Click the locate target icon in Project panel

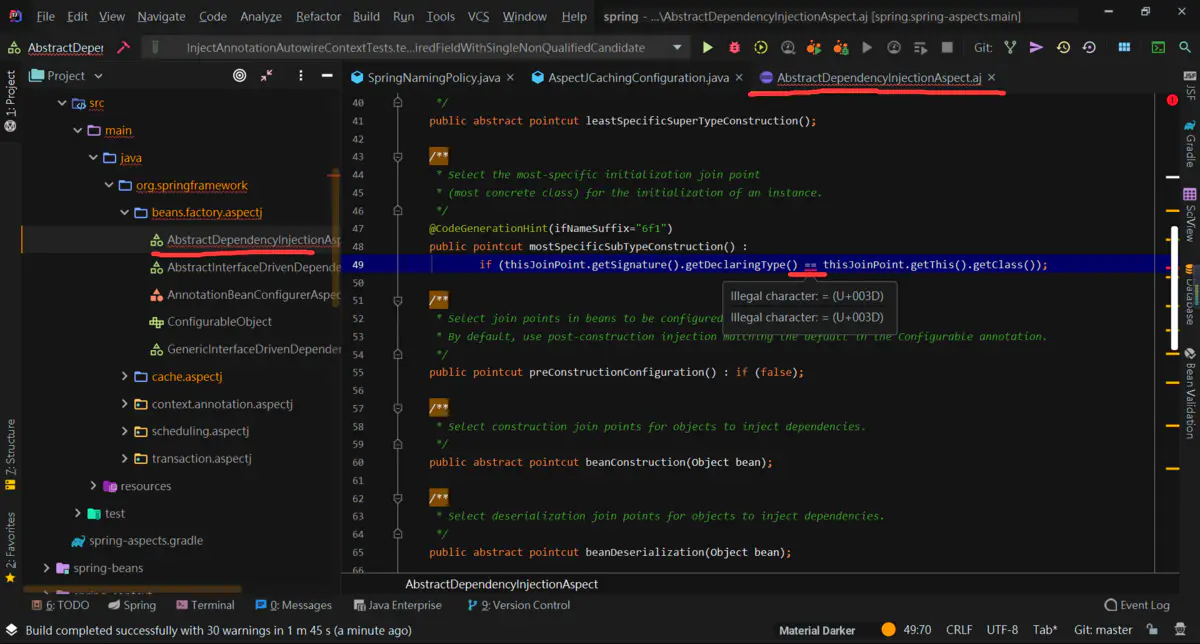pyautogui.click(x=240, y=76)
